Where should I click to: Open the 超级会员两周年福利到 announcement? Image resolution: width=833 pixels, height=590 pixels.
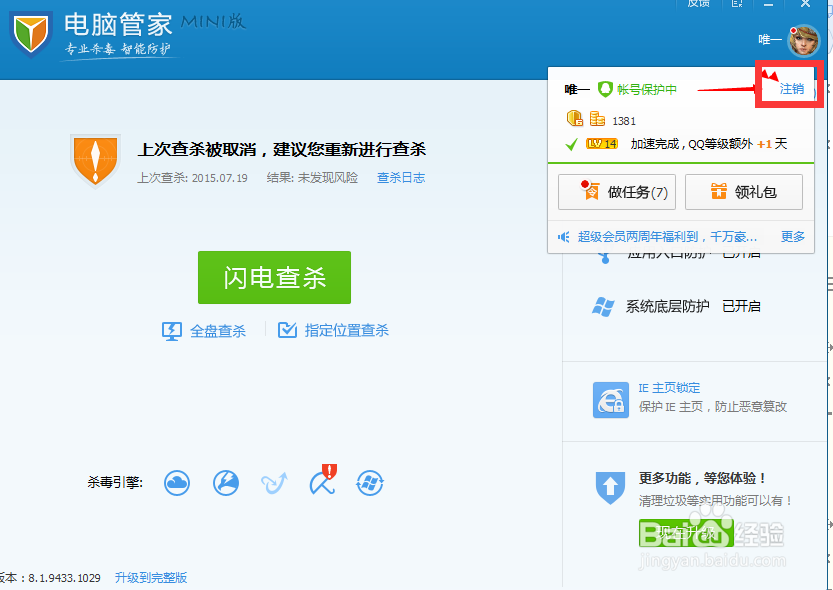pyautogui.click(x=667, y=236)
